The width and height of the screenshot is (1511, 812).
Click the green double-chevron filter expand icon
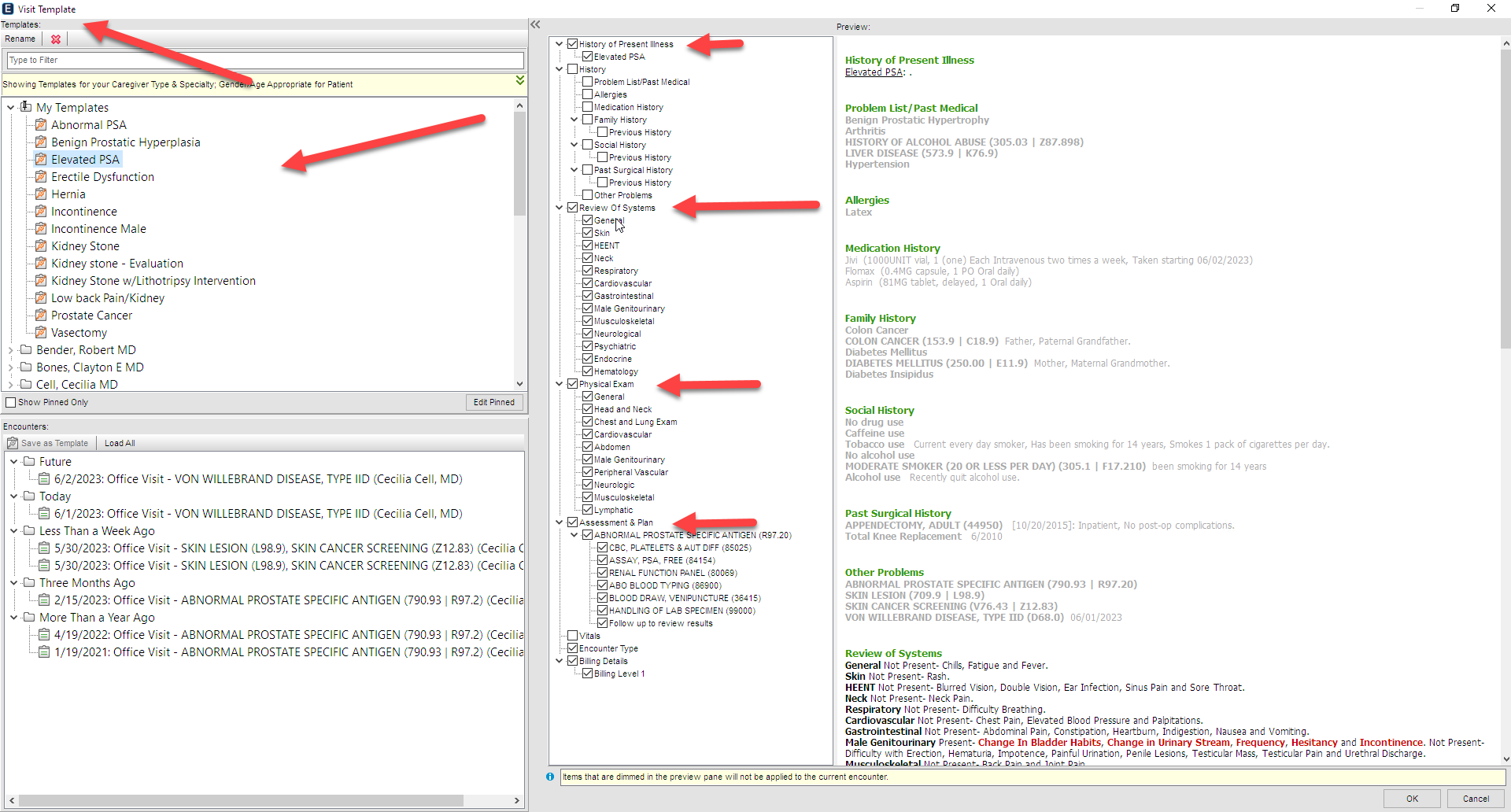pyautogui.click(x=519, y=80)
